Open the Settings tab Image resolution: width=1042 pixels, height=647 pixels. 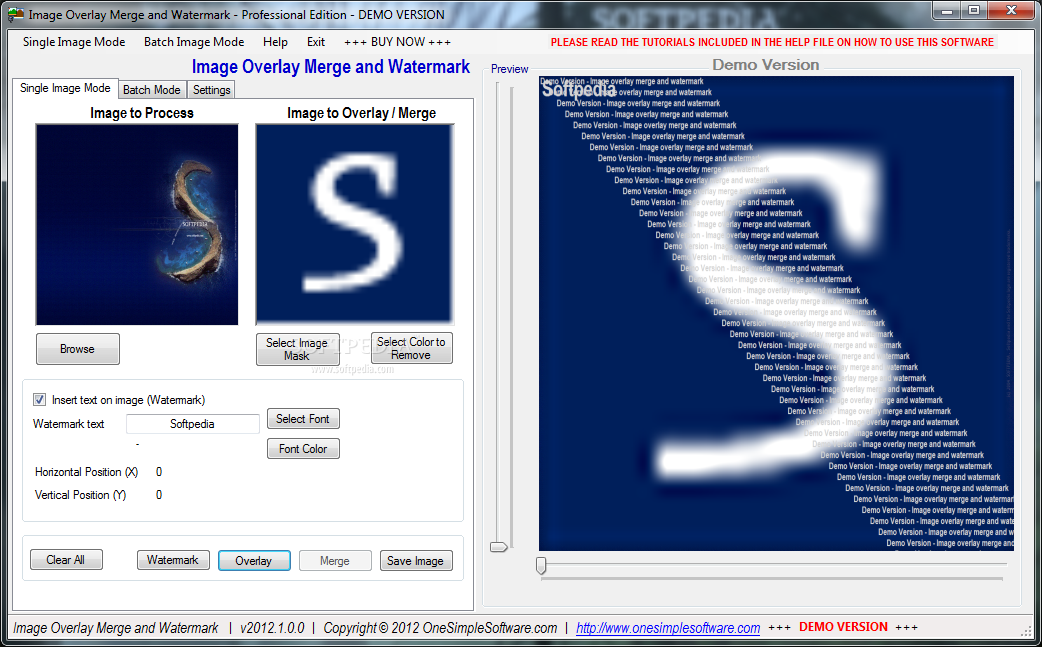click(211, 90)
